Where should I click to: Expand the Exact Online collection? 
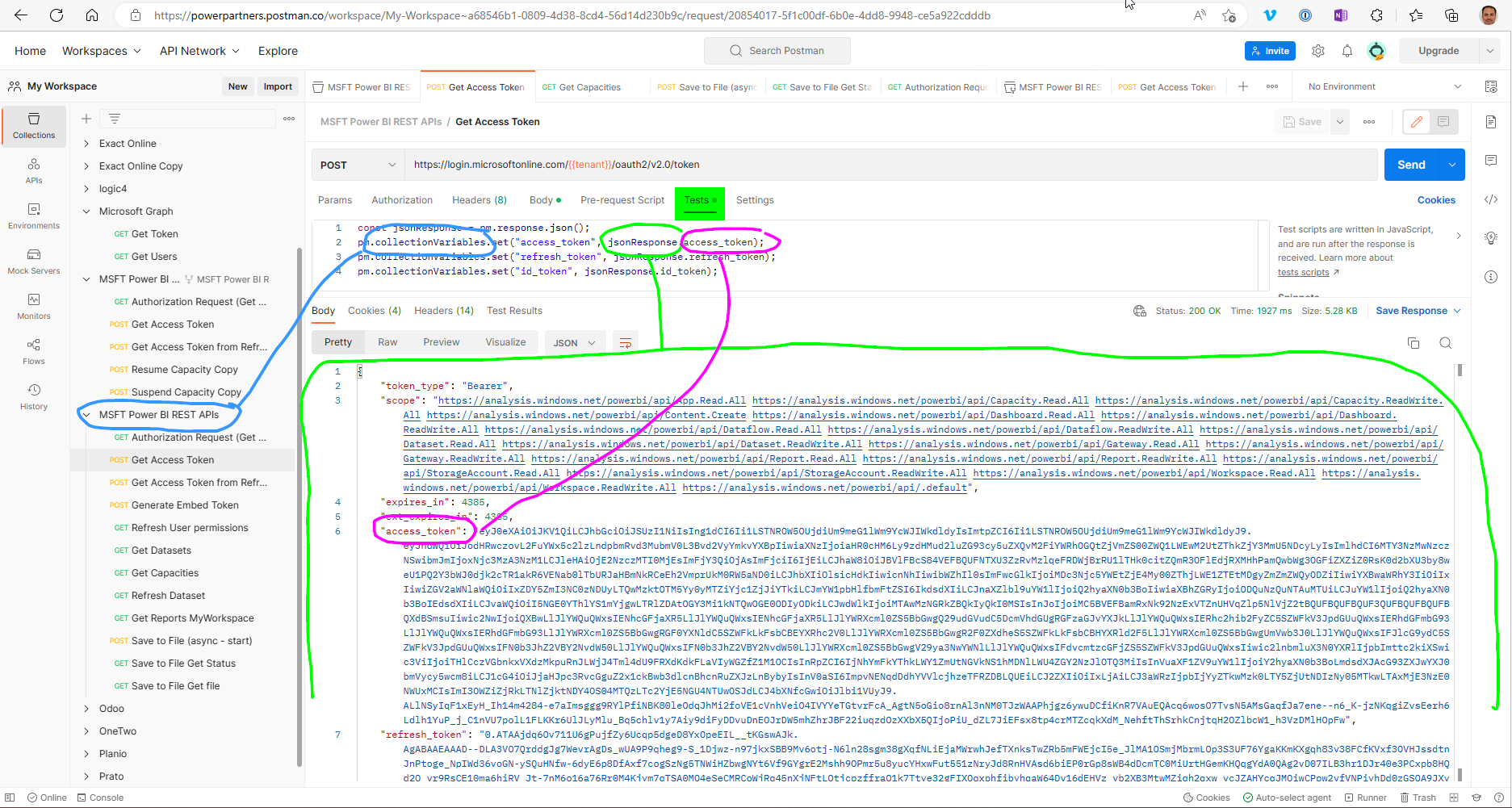pyautogui.click(x=86, y=144)
